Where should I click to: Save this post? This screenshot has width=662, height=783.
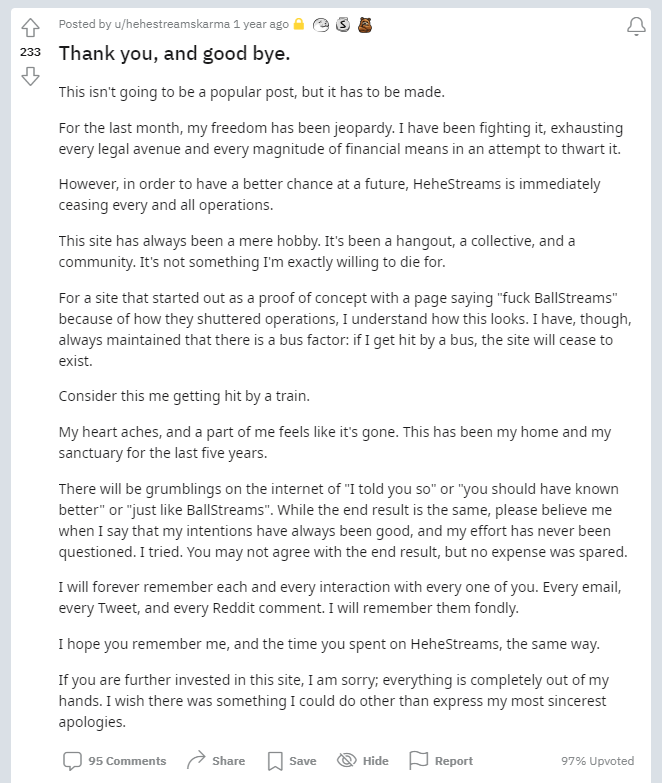(x=292, y=761)
